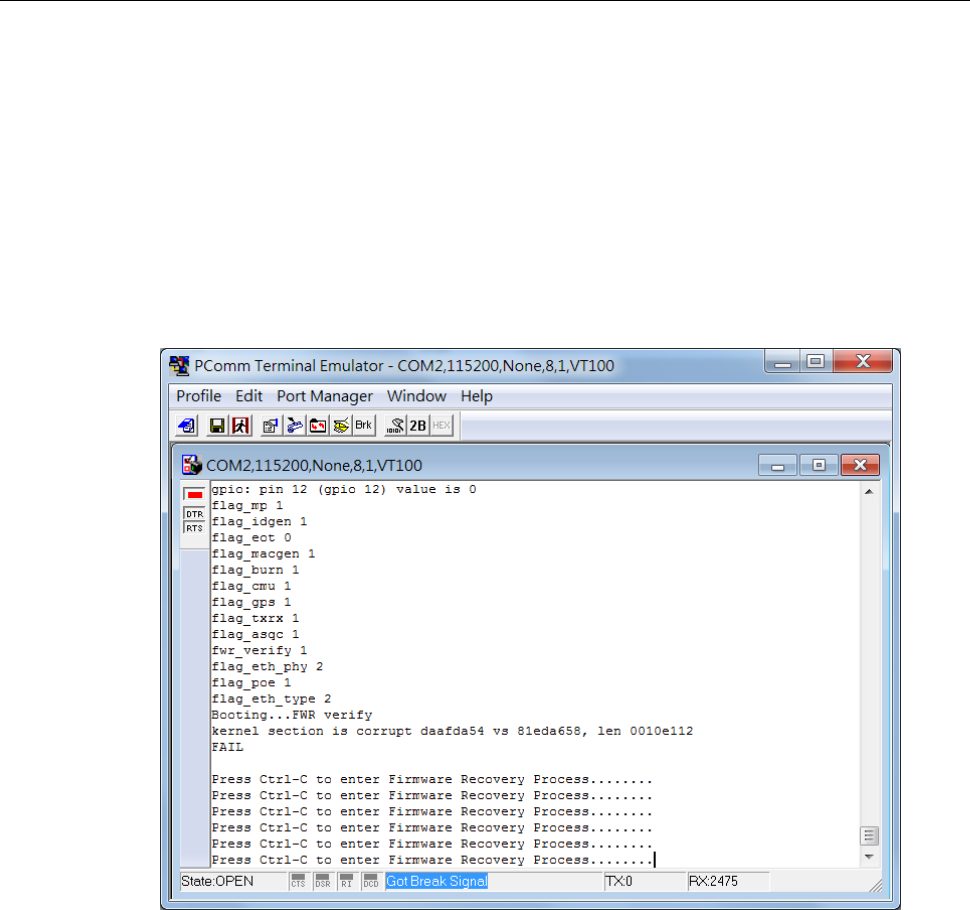Minimize the COM2 child window
The width and height of the screenshot is (970, 910).
(778, 465)
